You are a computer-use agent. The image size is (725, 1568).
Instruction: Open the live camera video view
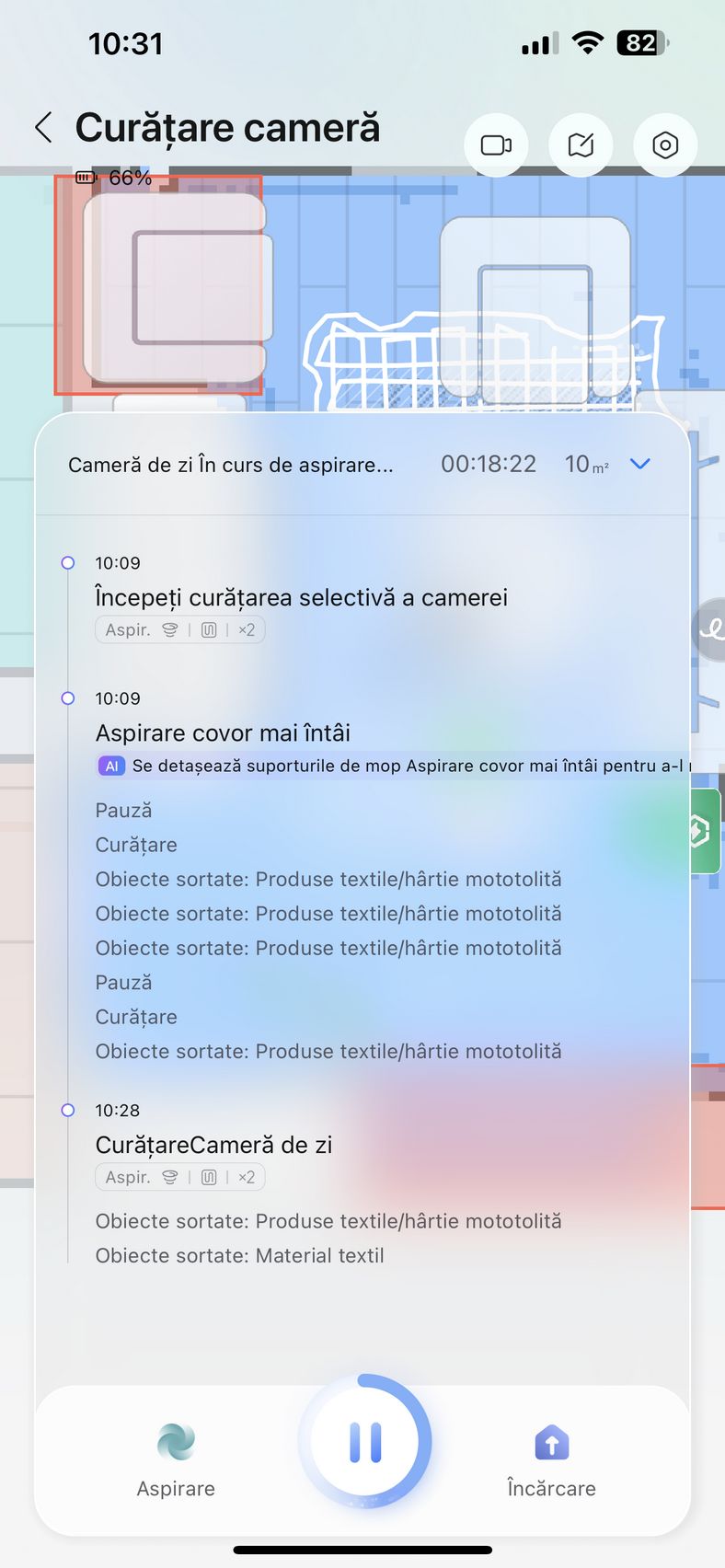tap(496, 145)
